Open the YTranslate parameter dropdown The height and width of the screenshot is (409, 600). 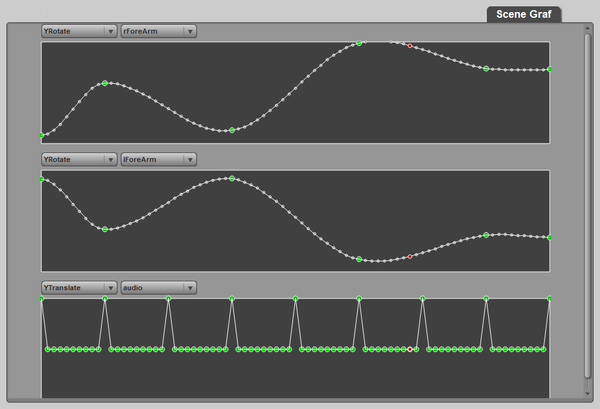point(79,288)
